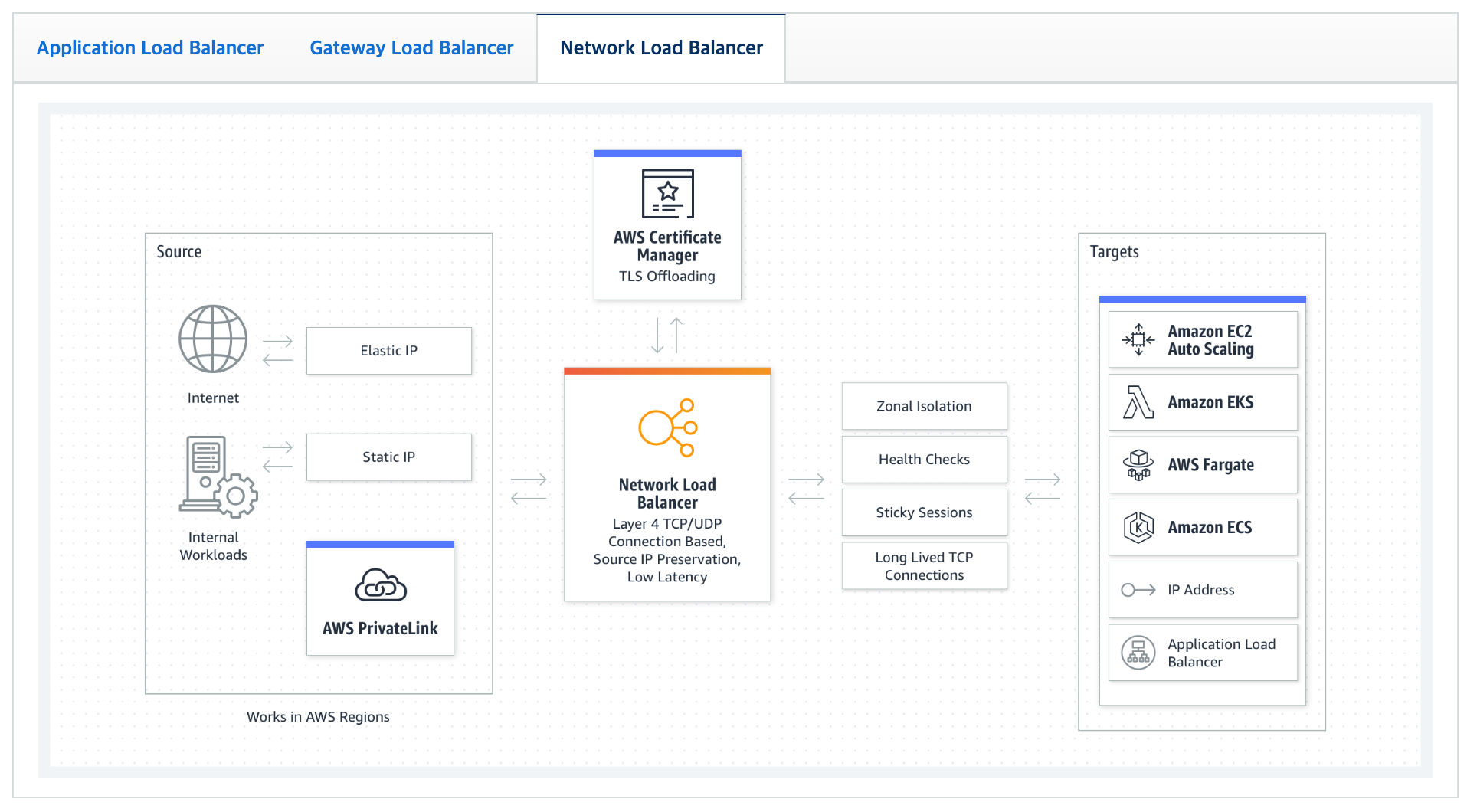The image size is (1477, 812).
Task: Click the Amazon ECS label
Action: [x=1210, y=528]
